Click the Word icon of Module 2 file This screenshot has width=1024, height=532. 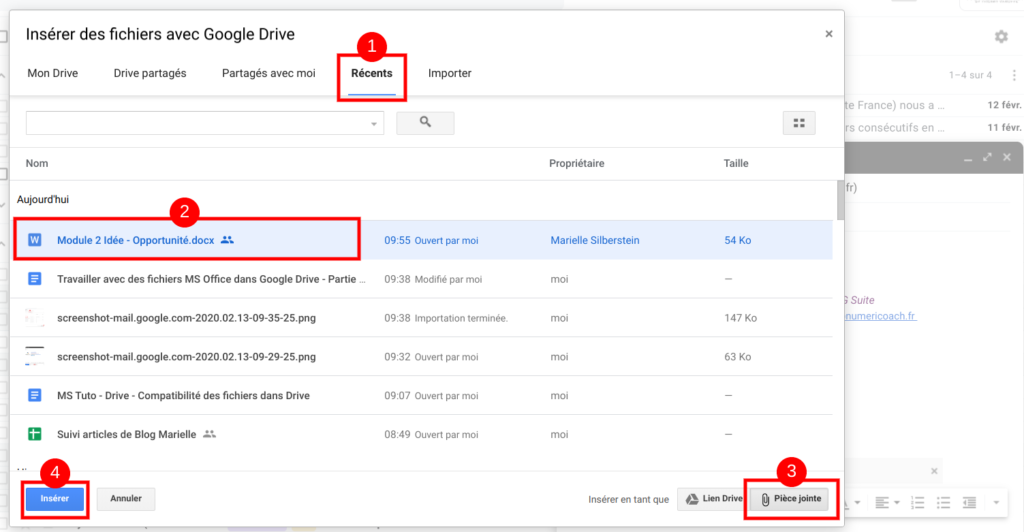click(x=35, y=240)
